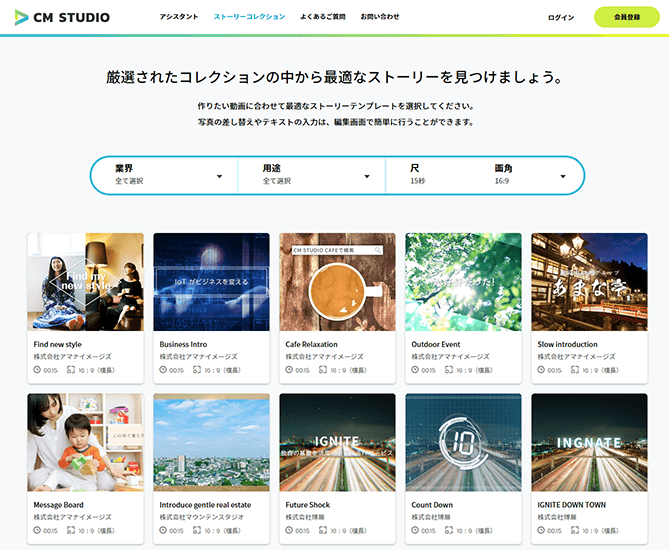
Task: Click clock icon on Message Board card
Action: [37, 530]
